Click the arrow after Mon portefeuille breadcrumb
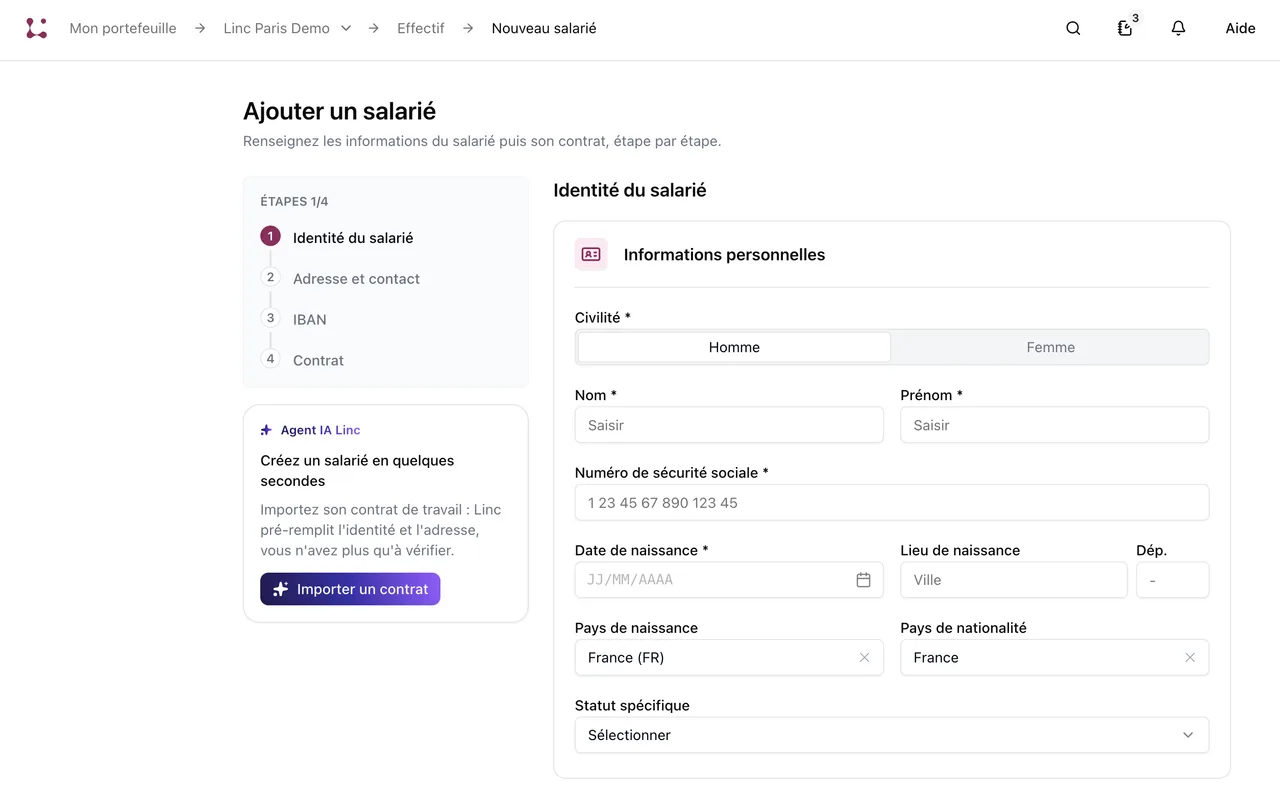This screenshot has width=1280, height=786. (200, 28)
